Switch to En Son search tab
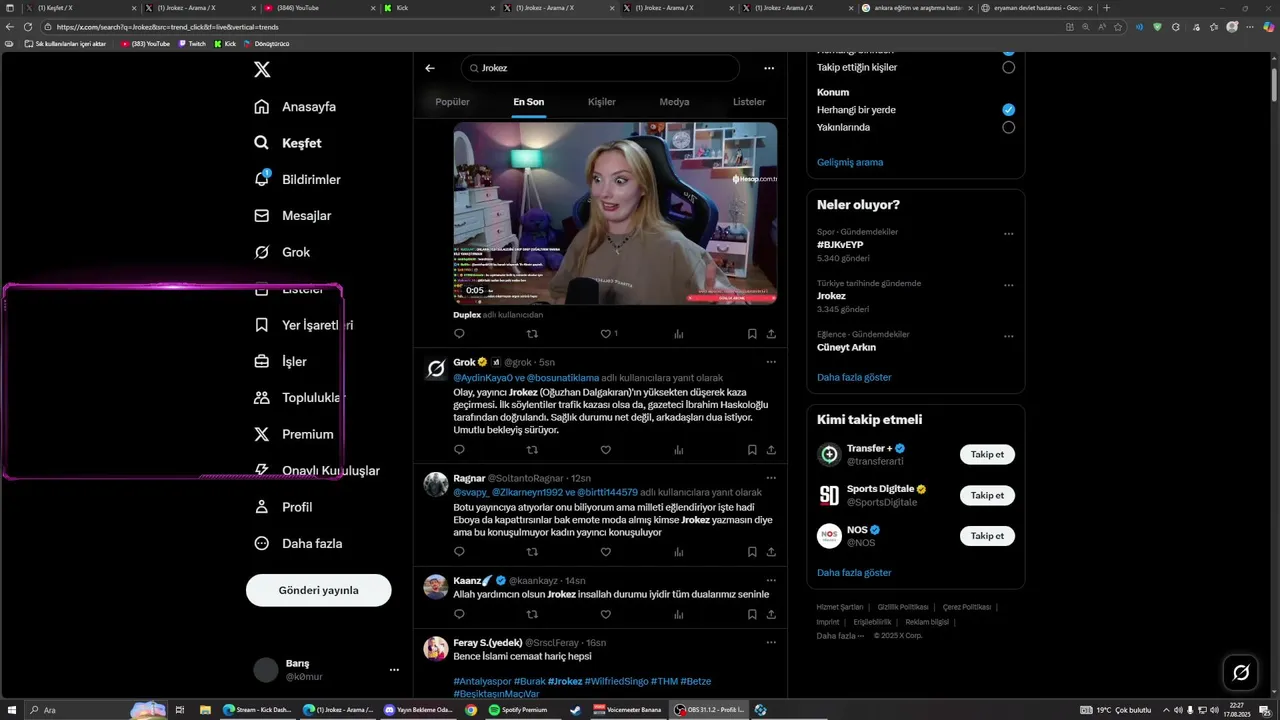 pos(529,102)
